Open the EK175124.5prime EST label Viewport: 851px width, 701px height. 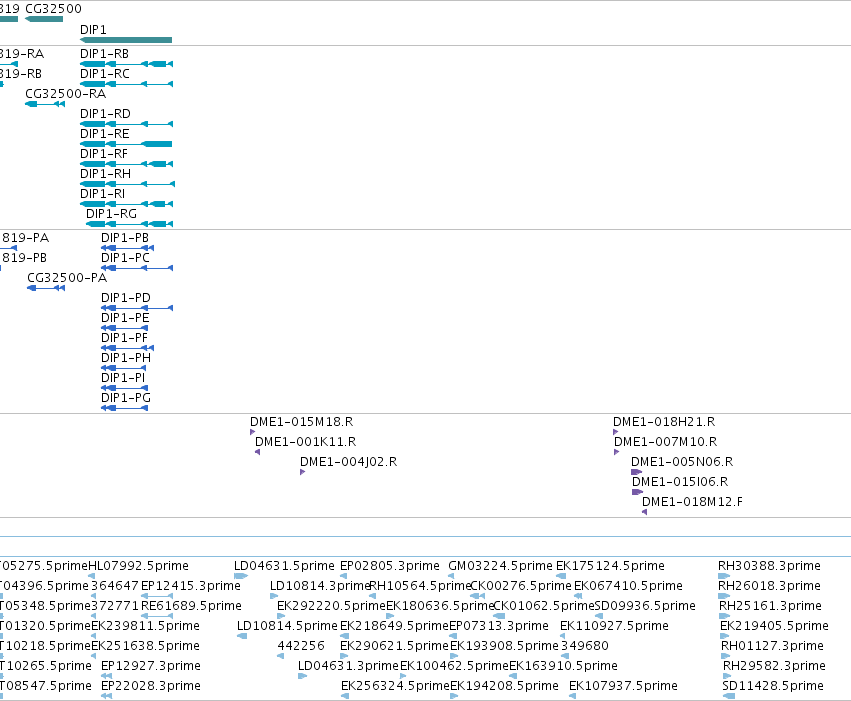[x=610, y=566]
